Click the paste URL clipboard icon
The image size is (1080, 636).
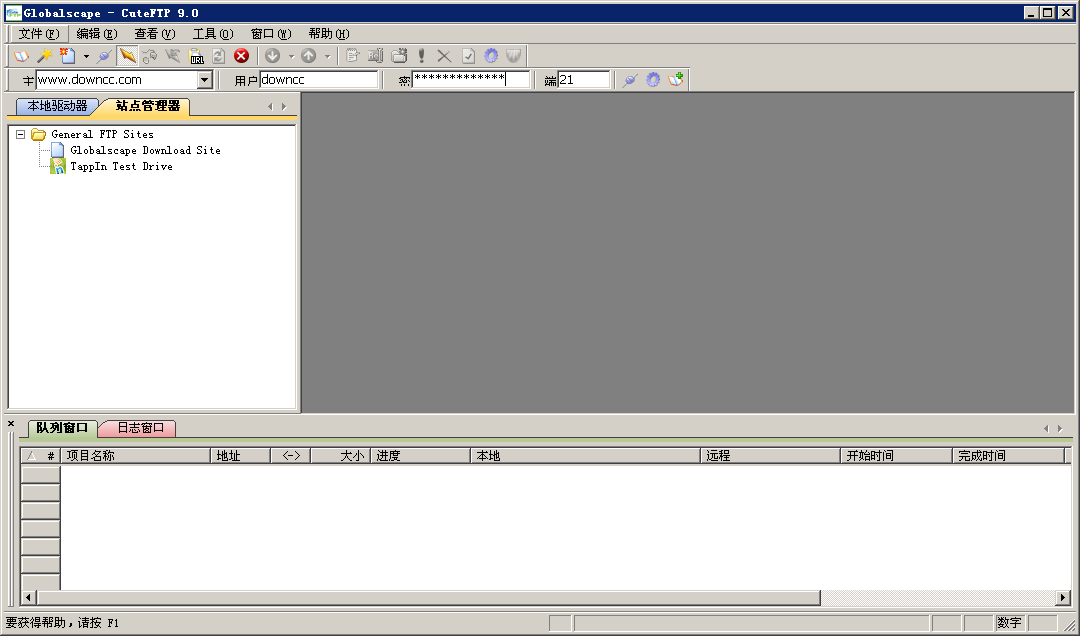pyautogui.click(x=197, y=56)
